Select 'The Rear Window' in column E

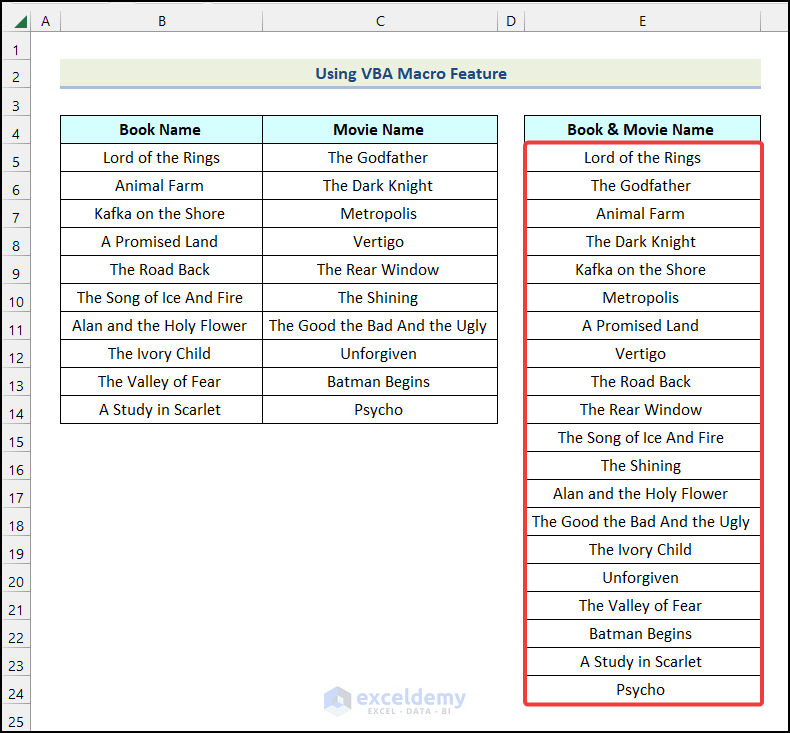[x=642, y=410]
